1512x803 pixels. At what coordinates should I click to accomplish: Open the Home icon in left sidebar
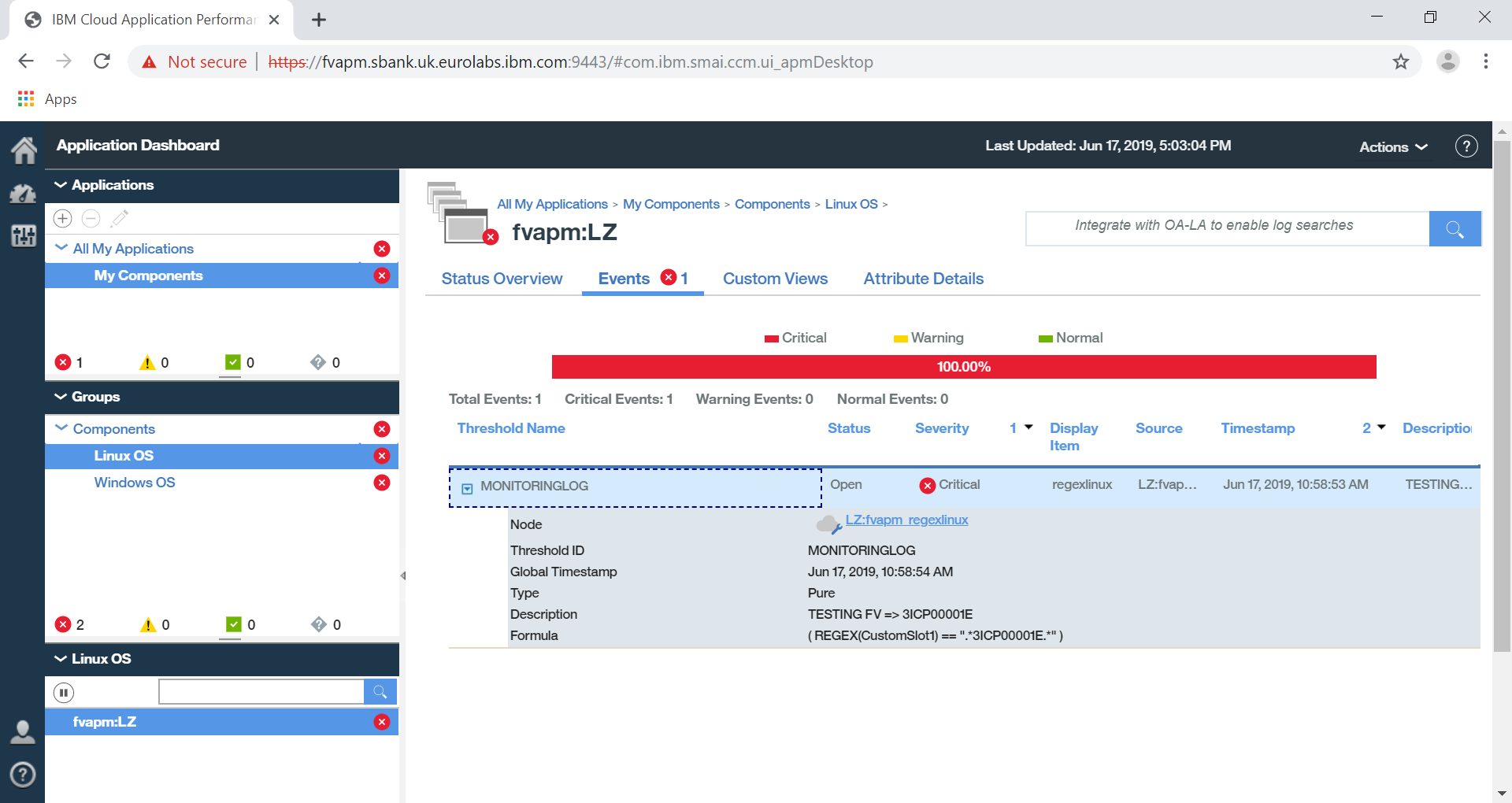(x=24, y=150)
